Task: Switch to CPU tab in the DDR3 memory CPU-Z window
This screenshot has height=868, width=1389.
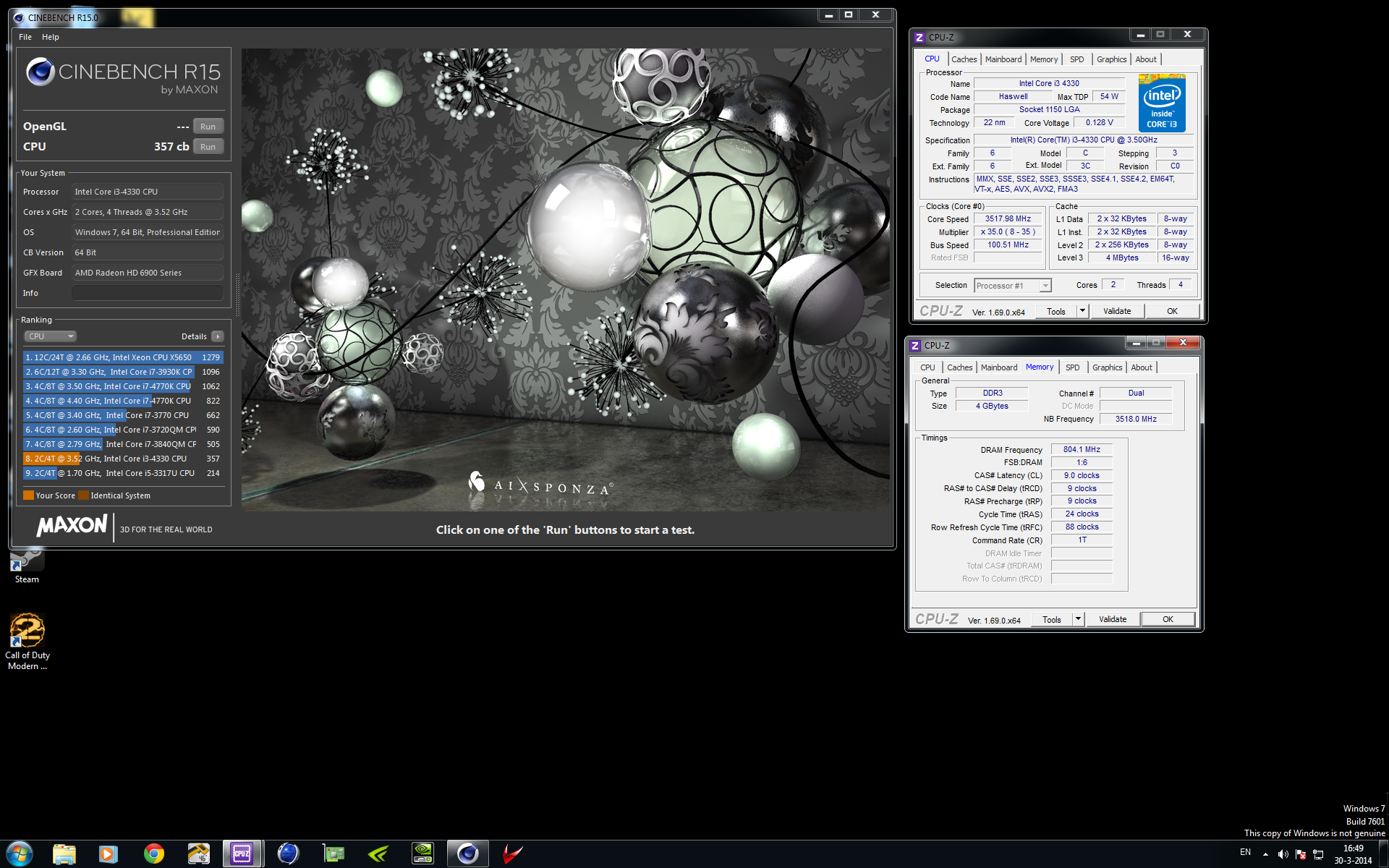Action: pos(927,367)
